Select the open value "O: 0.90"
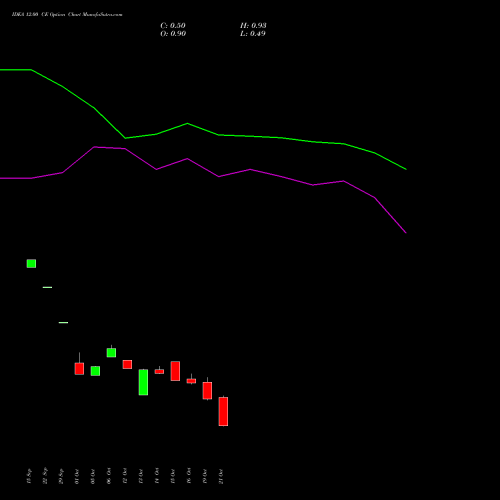 (x=173, y=34)
